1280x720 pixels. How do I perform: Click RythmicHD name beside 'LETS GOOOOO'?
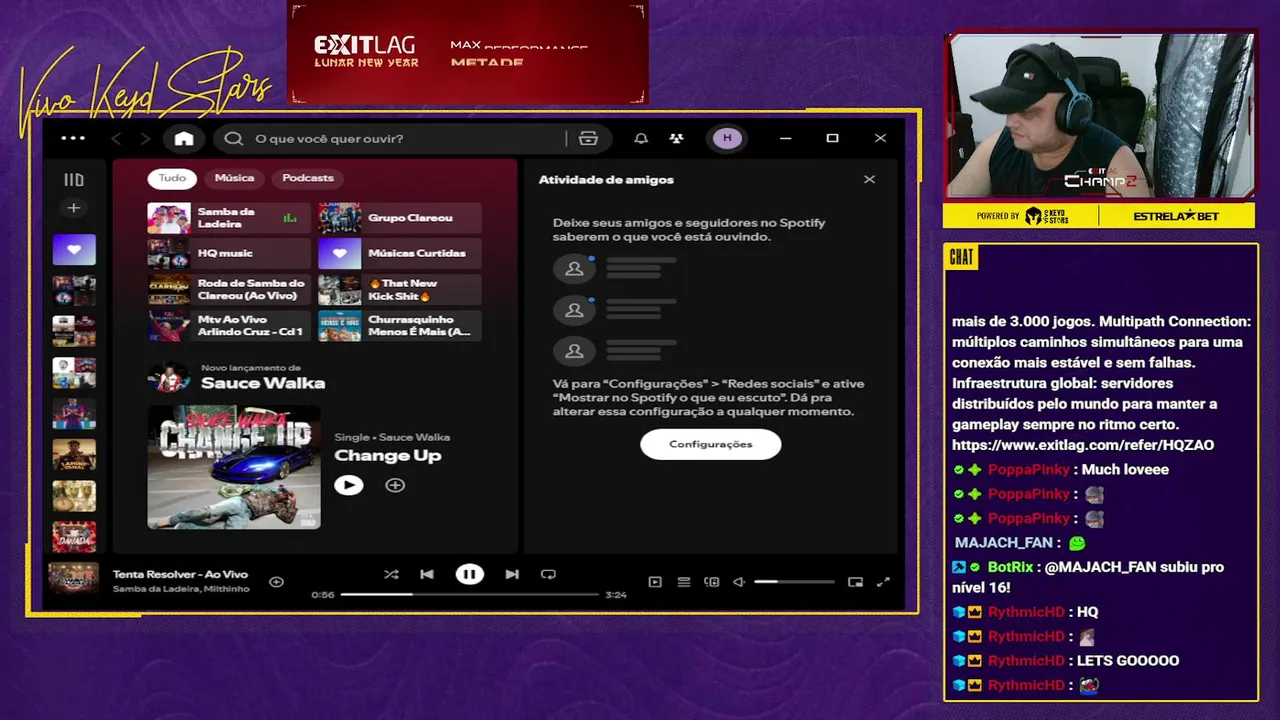[1026, 661]
